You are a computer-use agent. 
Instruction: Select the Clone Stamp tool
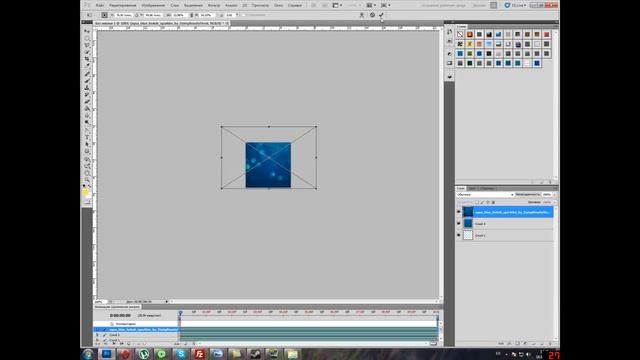(87, 88)
